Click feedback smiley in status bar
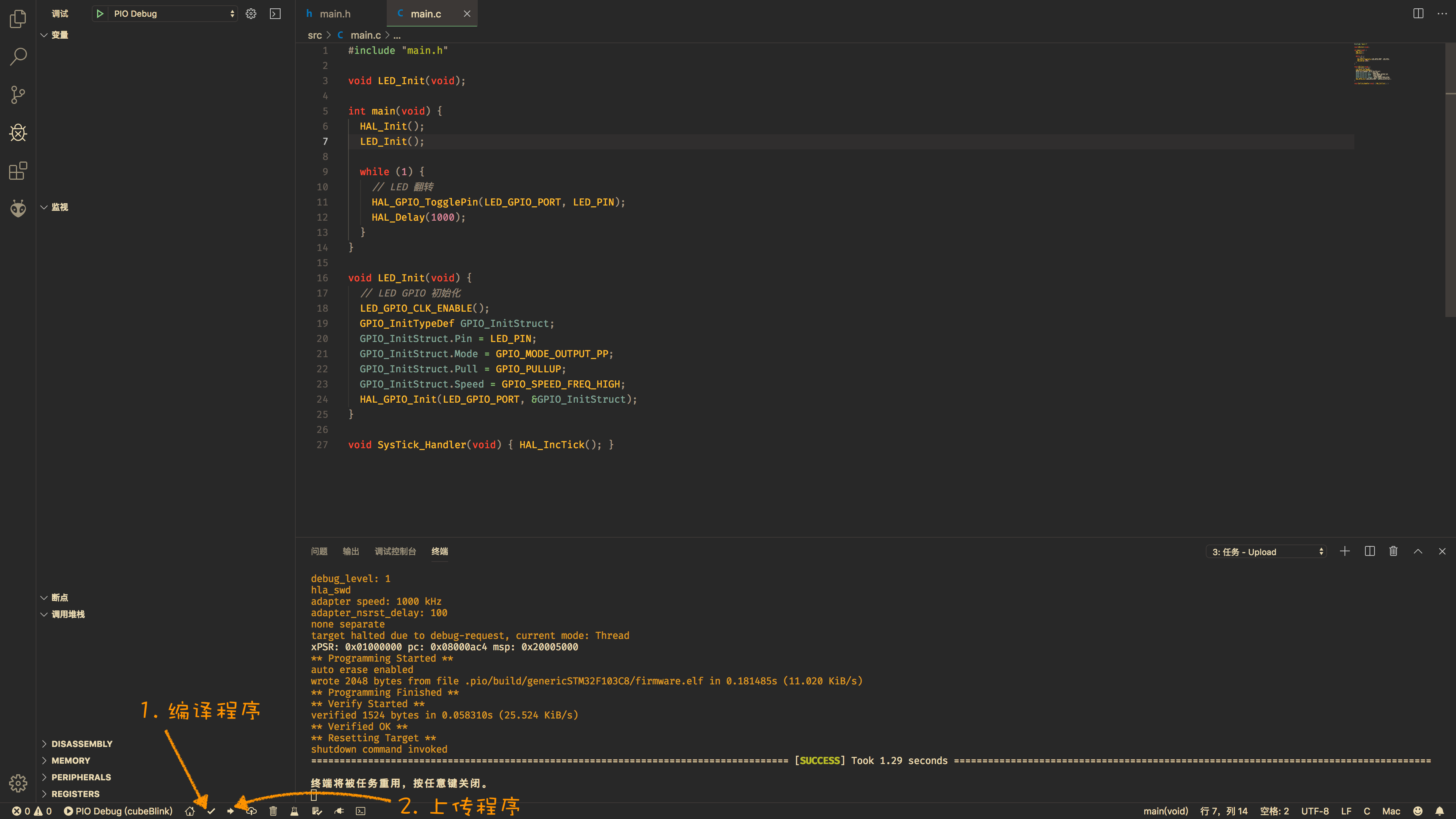The image size is (1456, 819). [x=1418, y=811]
